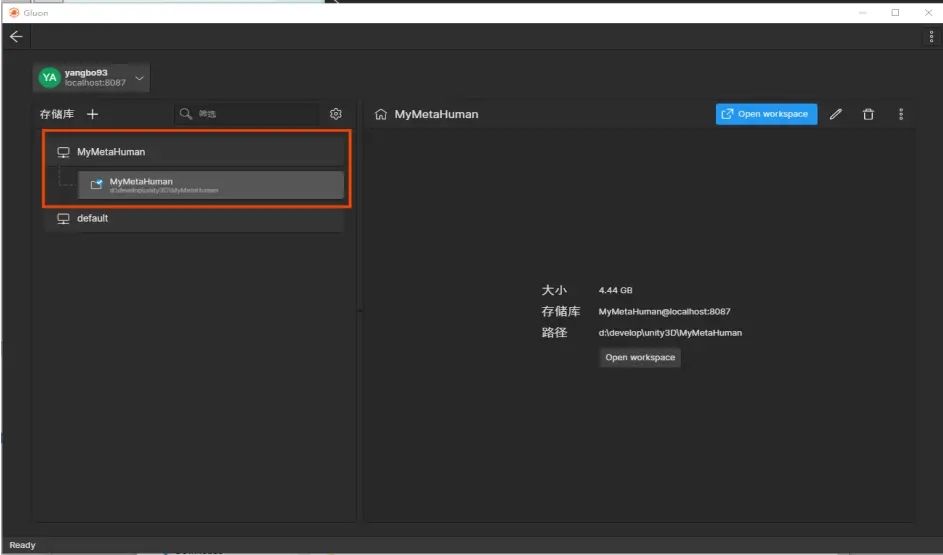
Task: Click the back arrow icon
Action: 15,37
